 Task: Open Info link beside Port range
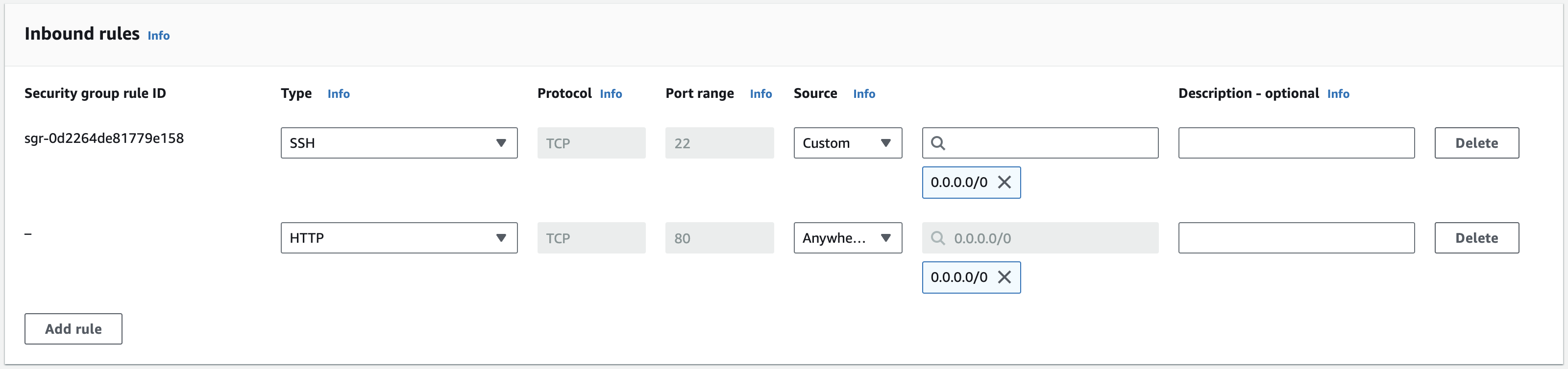pyautogui.click(x=760, y=94)
